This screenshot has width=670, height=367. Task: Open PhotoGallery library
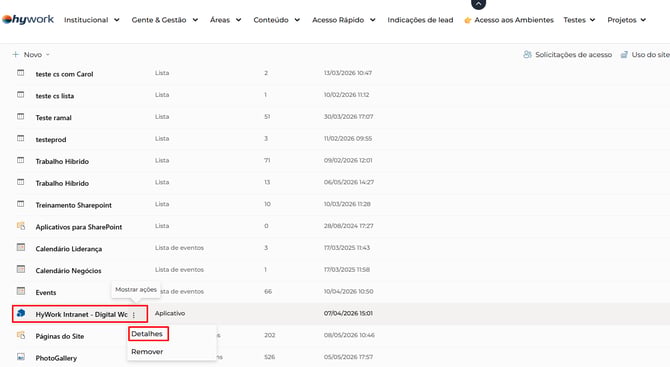coord(56,358)
